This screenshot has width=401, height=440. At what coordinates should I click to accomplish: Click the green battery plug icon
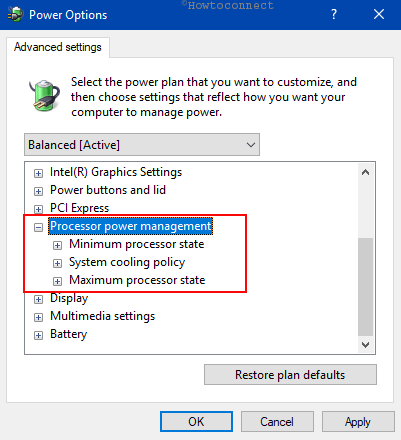pos(44,95)
